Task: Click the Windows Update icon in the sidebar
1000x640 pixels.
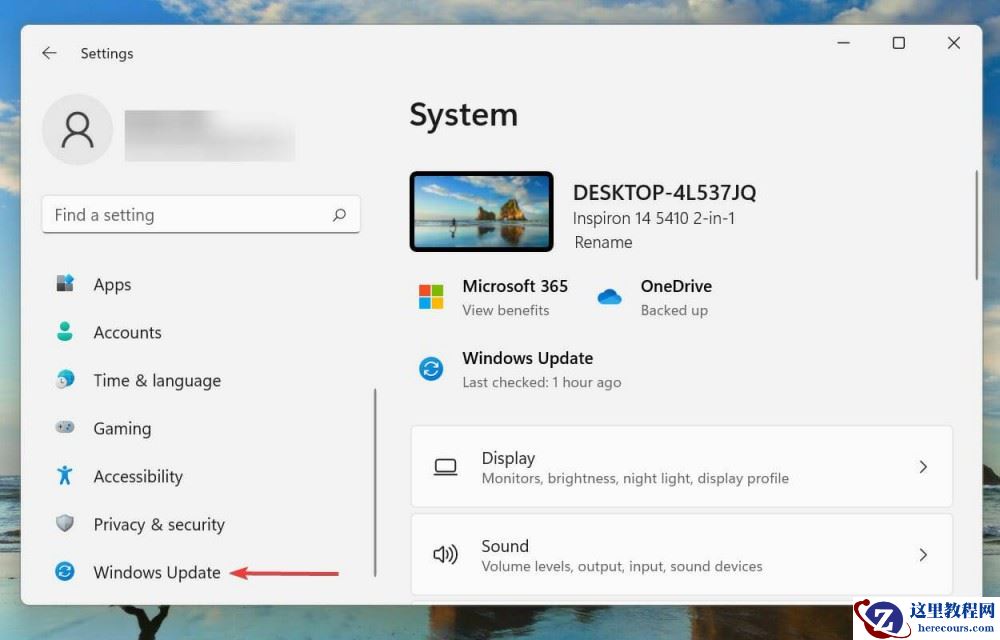Action: (x=64, y=572)
